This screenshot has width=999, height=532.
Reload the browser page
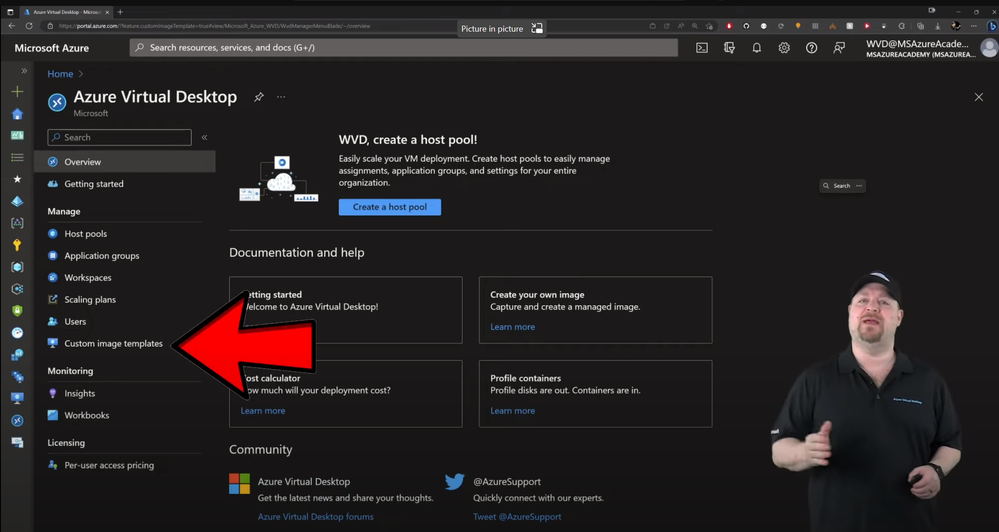29,26
